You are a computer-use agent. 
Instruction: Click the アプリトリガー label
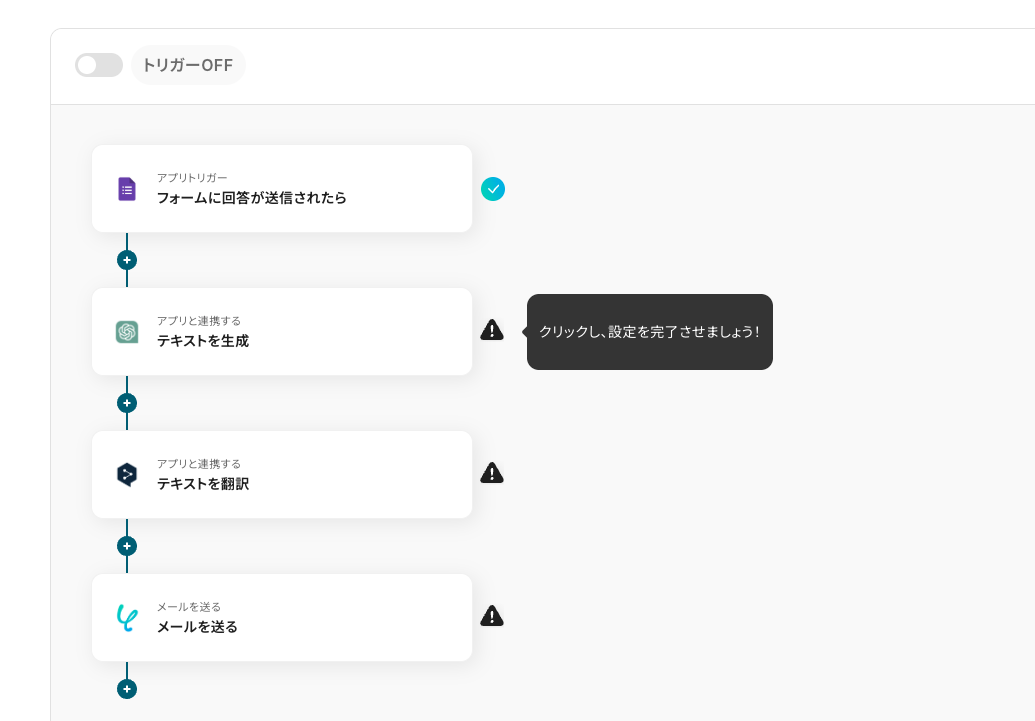192,178
